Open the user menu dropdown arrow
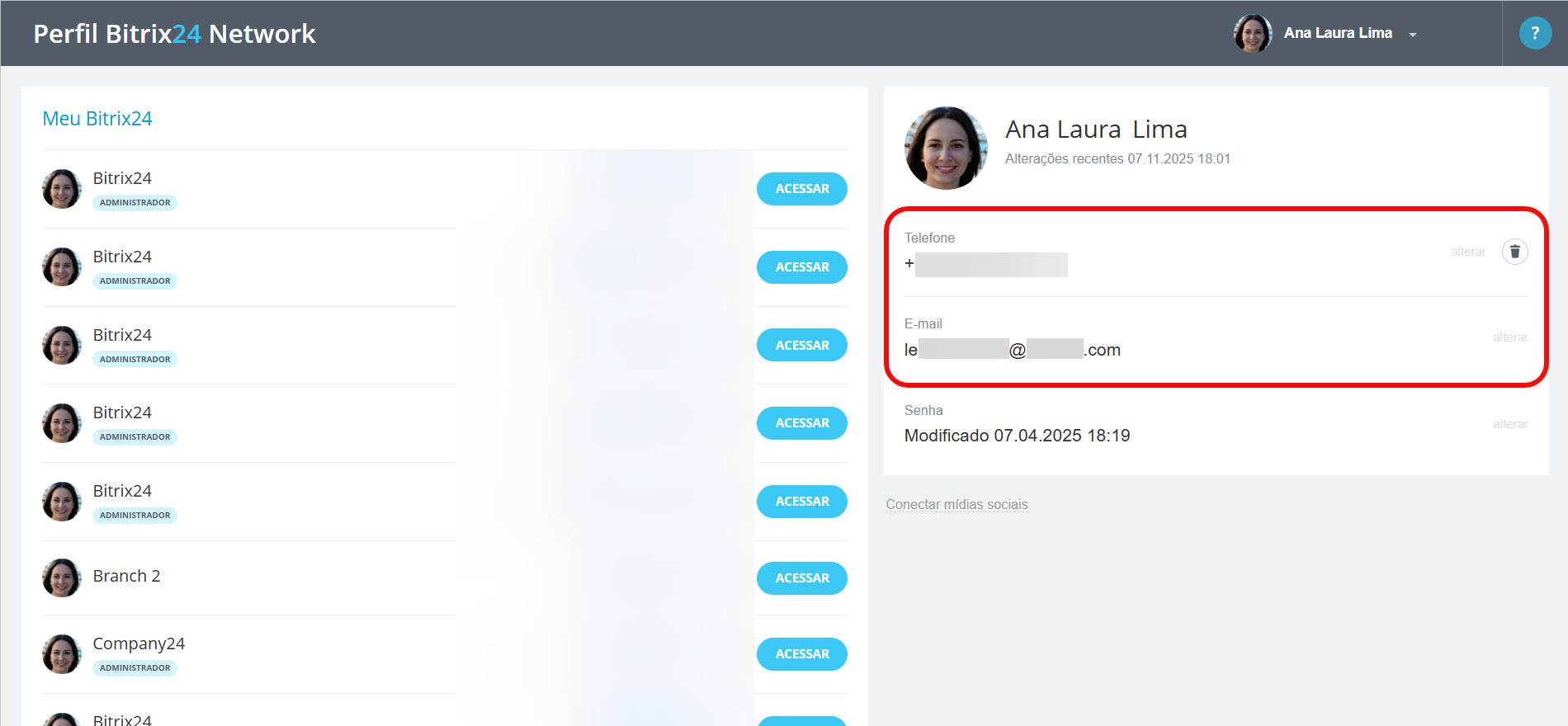This screenshot has height=726, width=1568. point(1413,35)
